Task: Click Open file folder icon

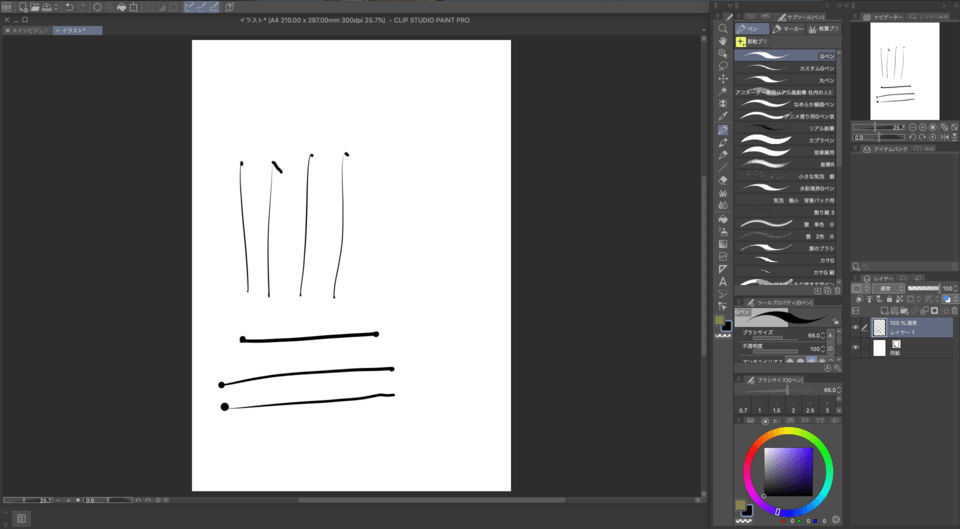Action: tap(33, 7)
